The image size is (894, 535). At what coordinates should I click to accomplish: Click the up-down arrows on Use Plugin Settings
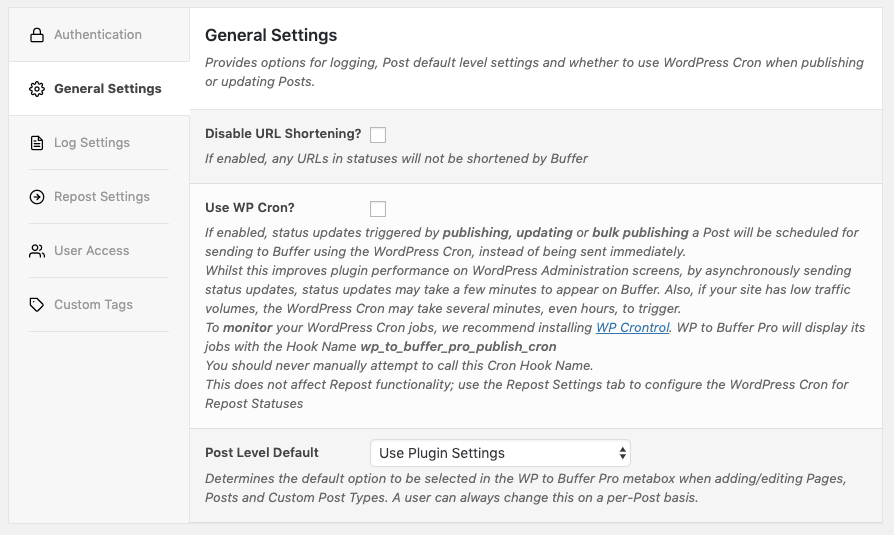click(623, 453)
